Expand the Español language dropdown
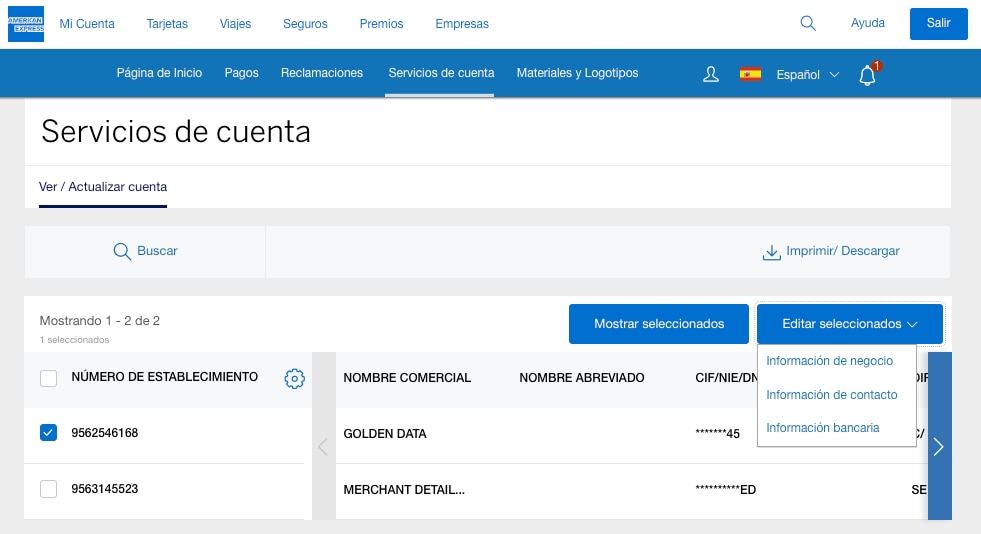981x534 pixels. pyautogui.click(x=808, y=75)
